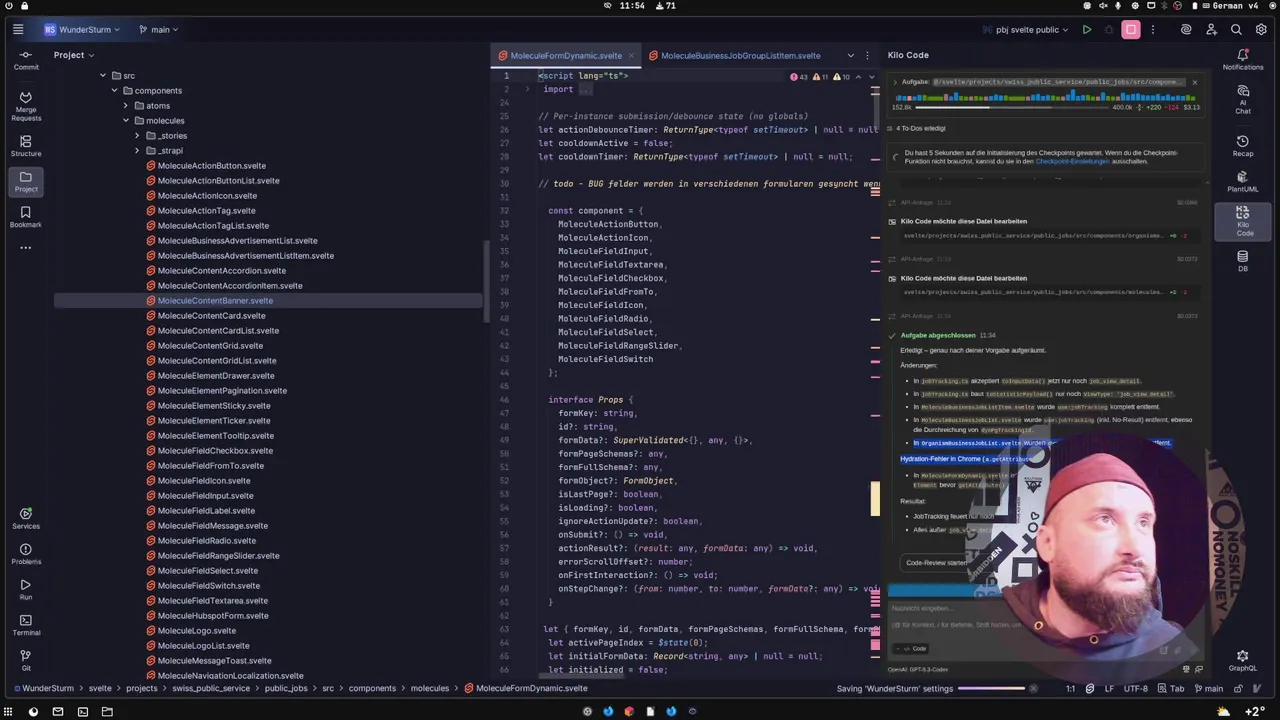Viewport: 1280px width, 720px height.
Task: Open the Commit tool window
Action: [26, 60]
